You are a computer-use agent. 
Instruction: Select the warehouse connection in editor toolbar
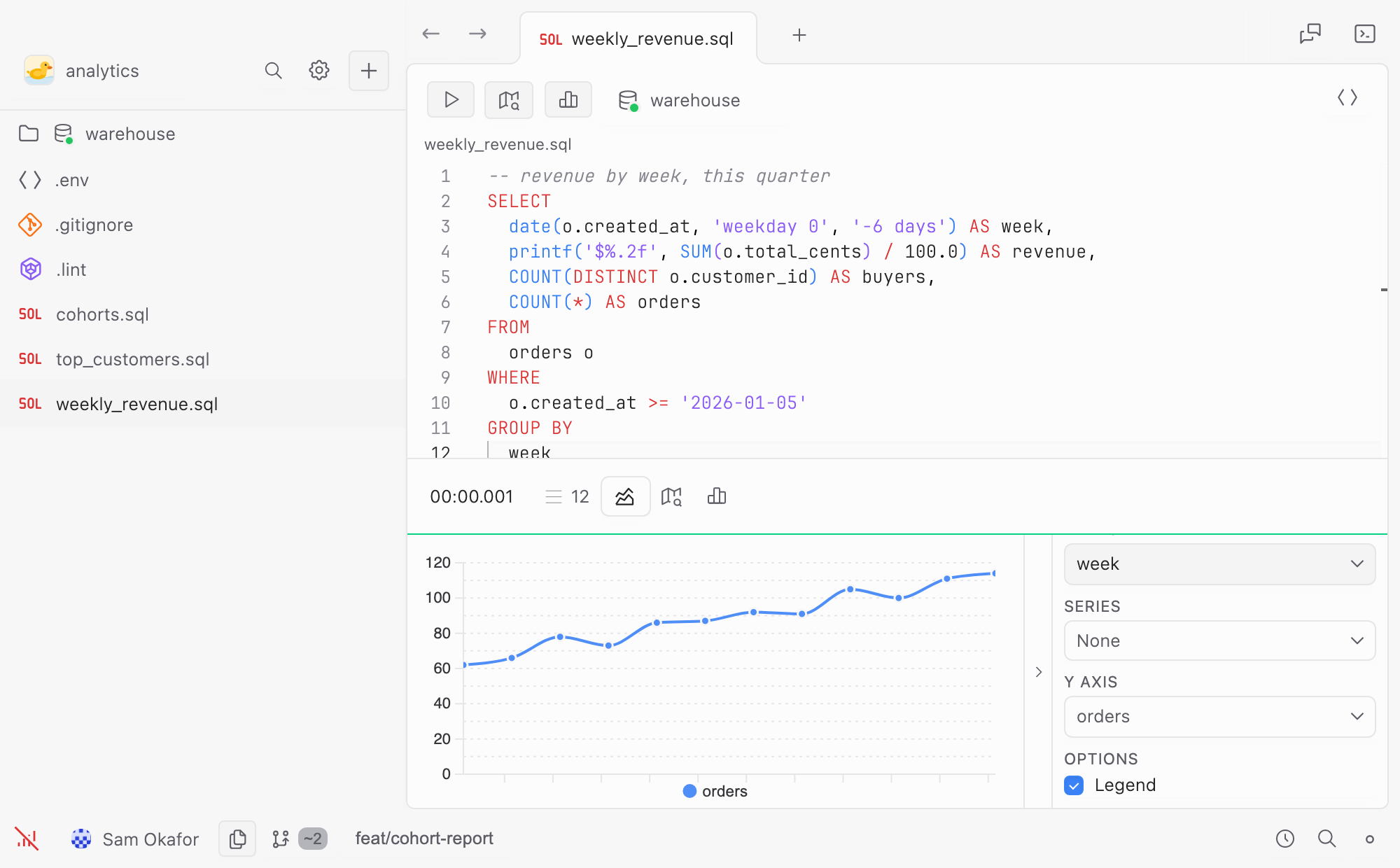679,100
